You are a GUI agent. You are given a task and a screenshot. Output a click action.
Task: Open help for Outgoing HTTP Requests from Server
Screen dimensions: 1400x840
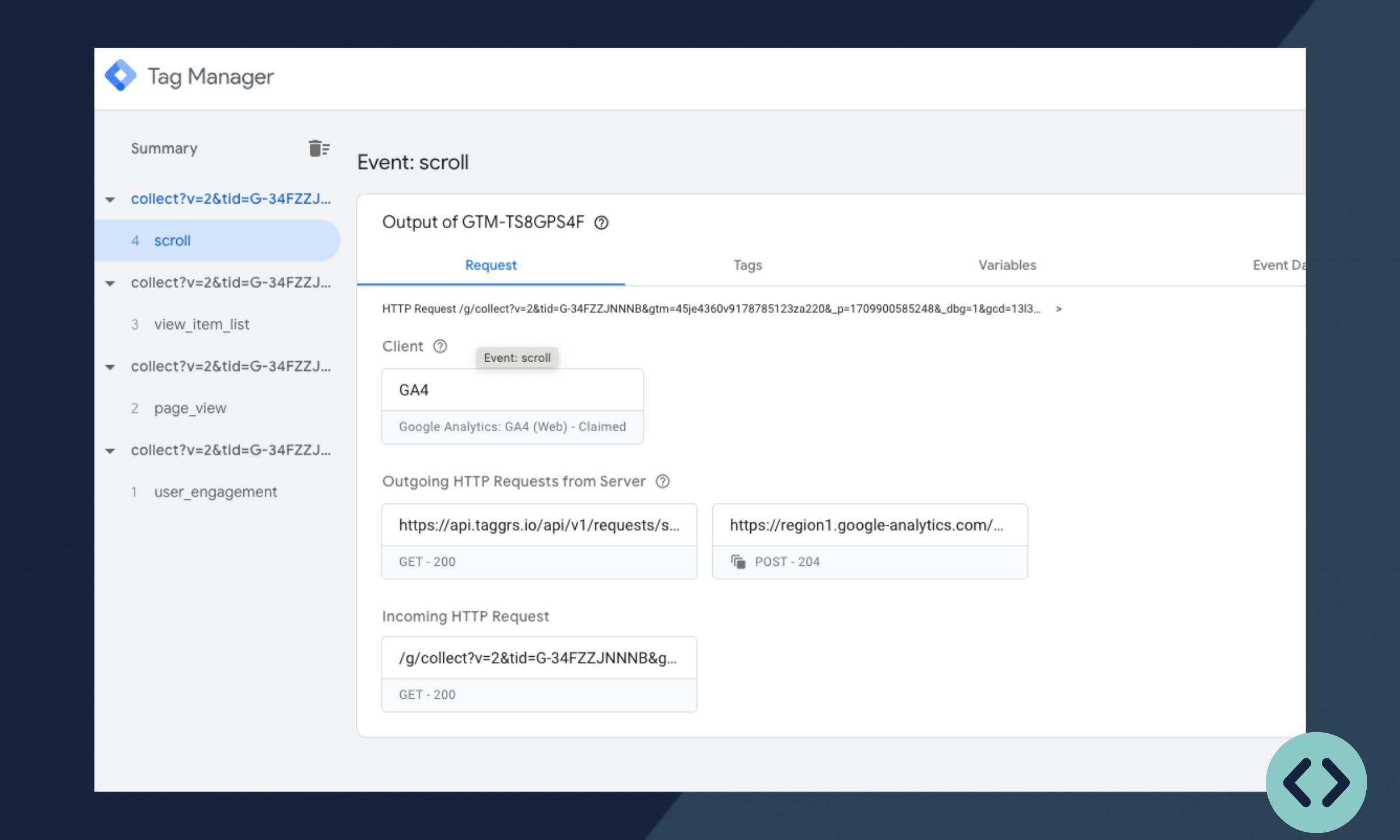(x=662, y=481)
